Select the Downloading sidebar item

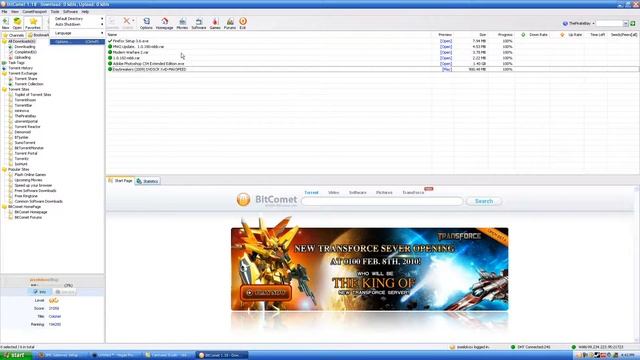coord(24,47)
